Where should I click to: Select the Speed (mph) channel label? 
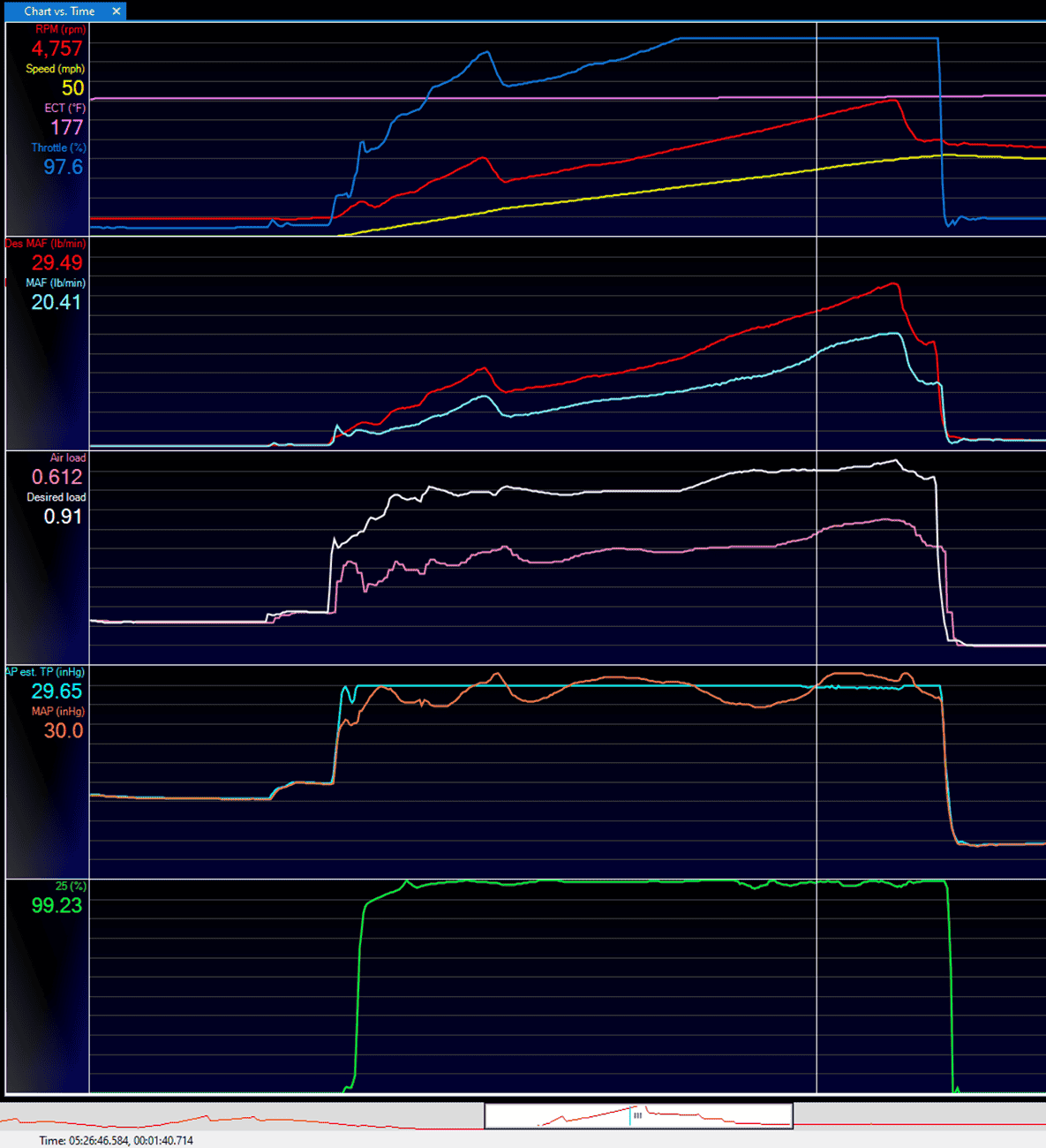coord(55,69)
